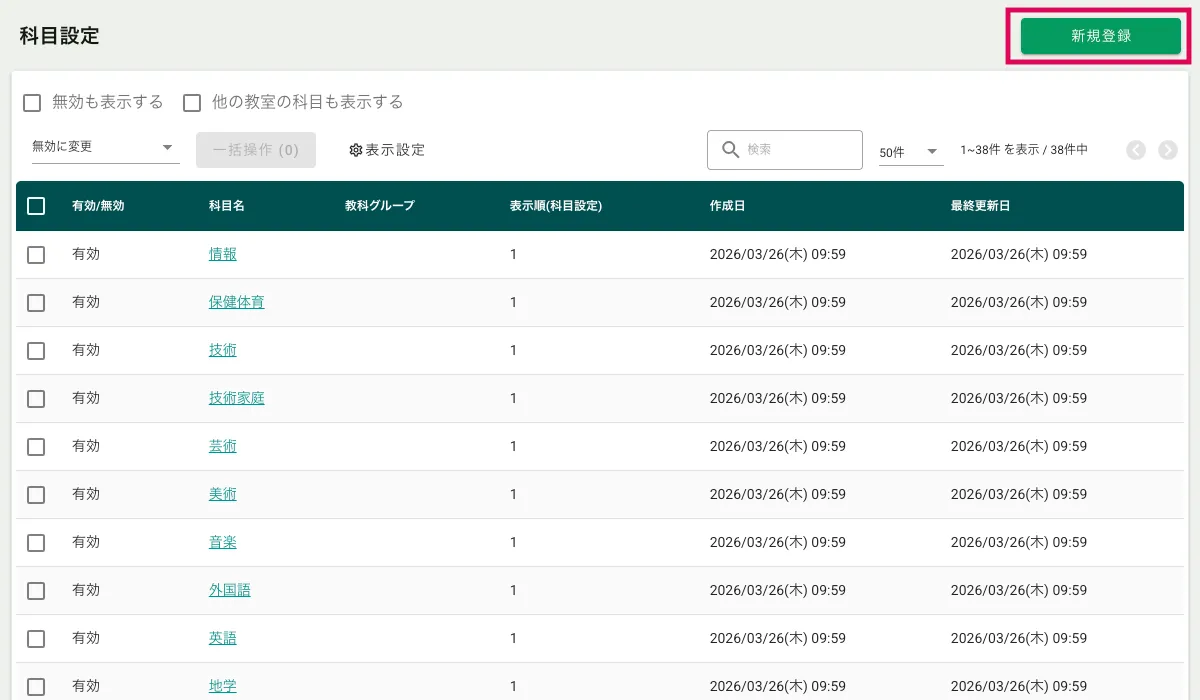Go to next page arrow

tap(1167, 150)
